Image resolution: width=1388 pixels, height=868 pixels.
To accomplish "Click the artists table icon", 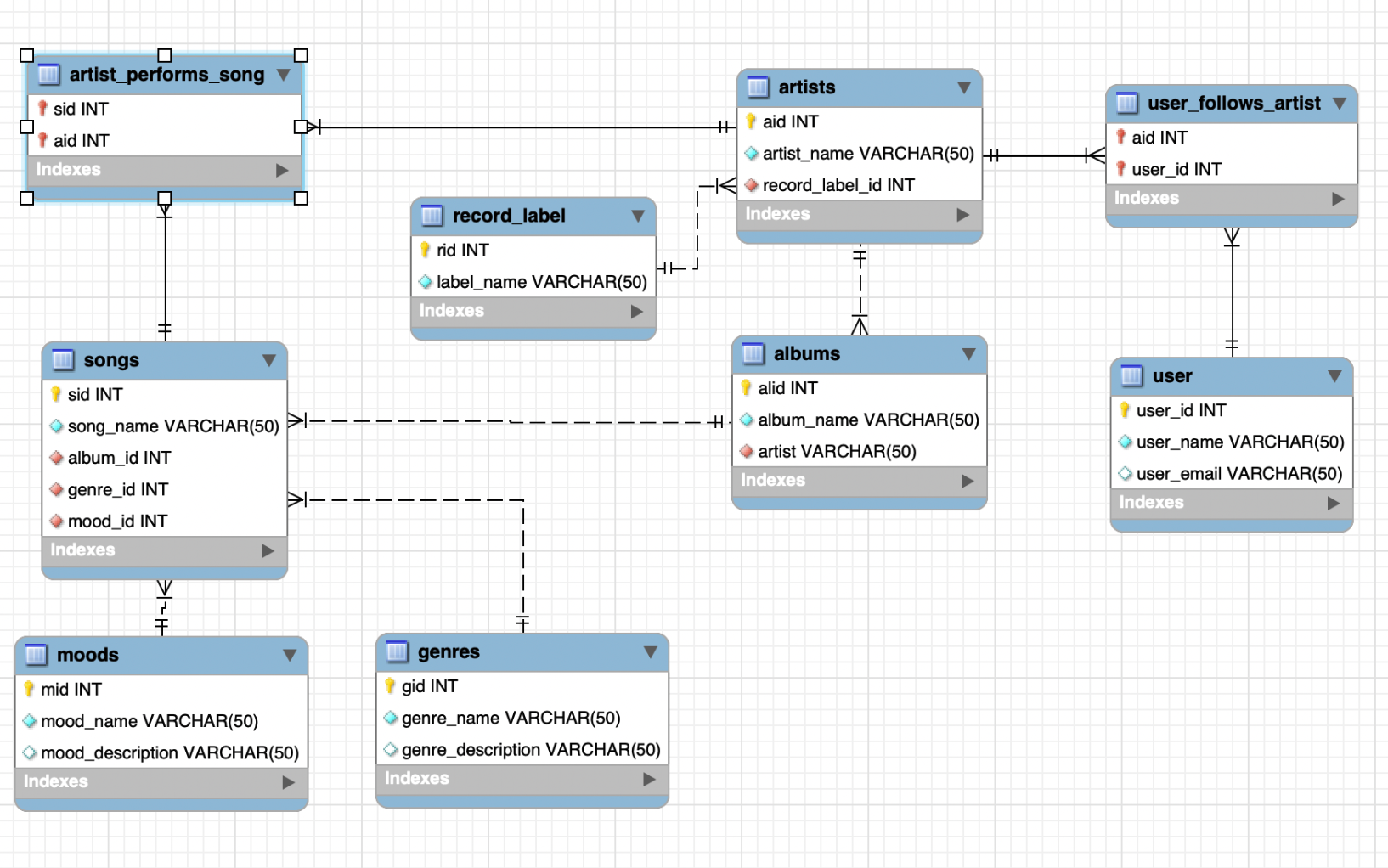I will (758, 87).
